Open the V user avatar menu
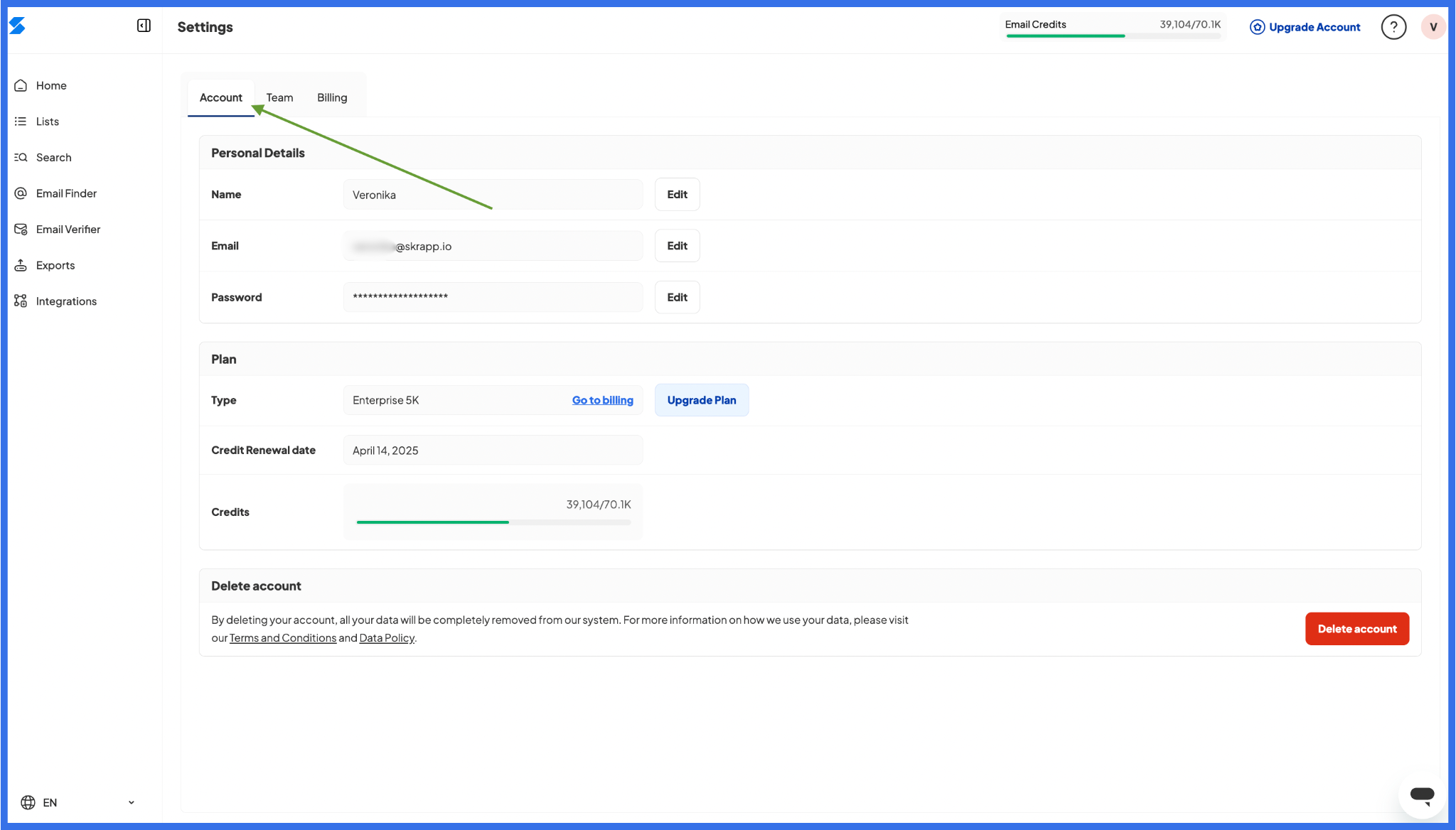 pyautogui.click(x=1433, y=27)
